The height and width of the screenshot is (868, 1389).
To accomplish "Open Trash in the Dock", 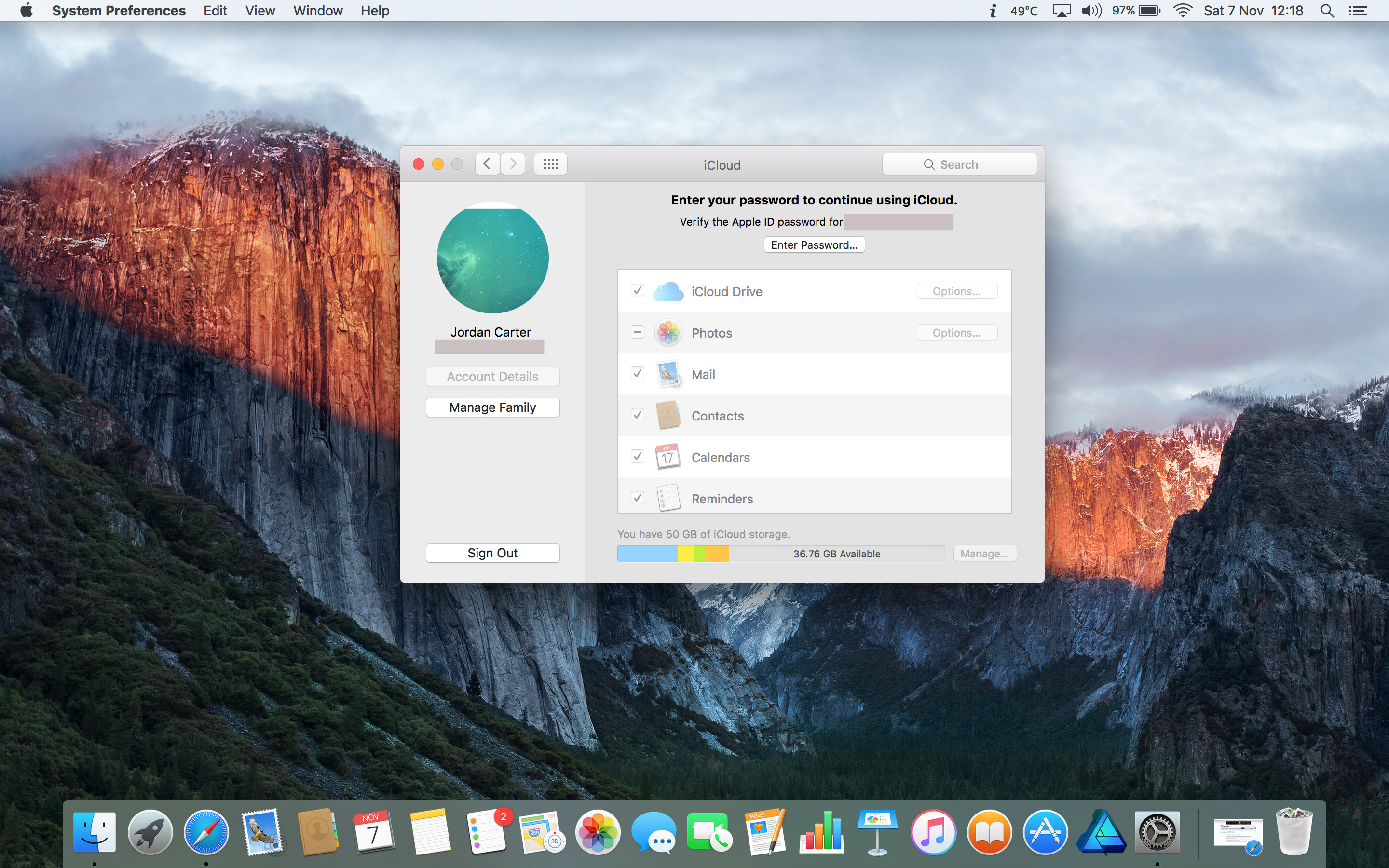I will (x=1294, y=832).
